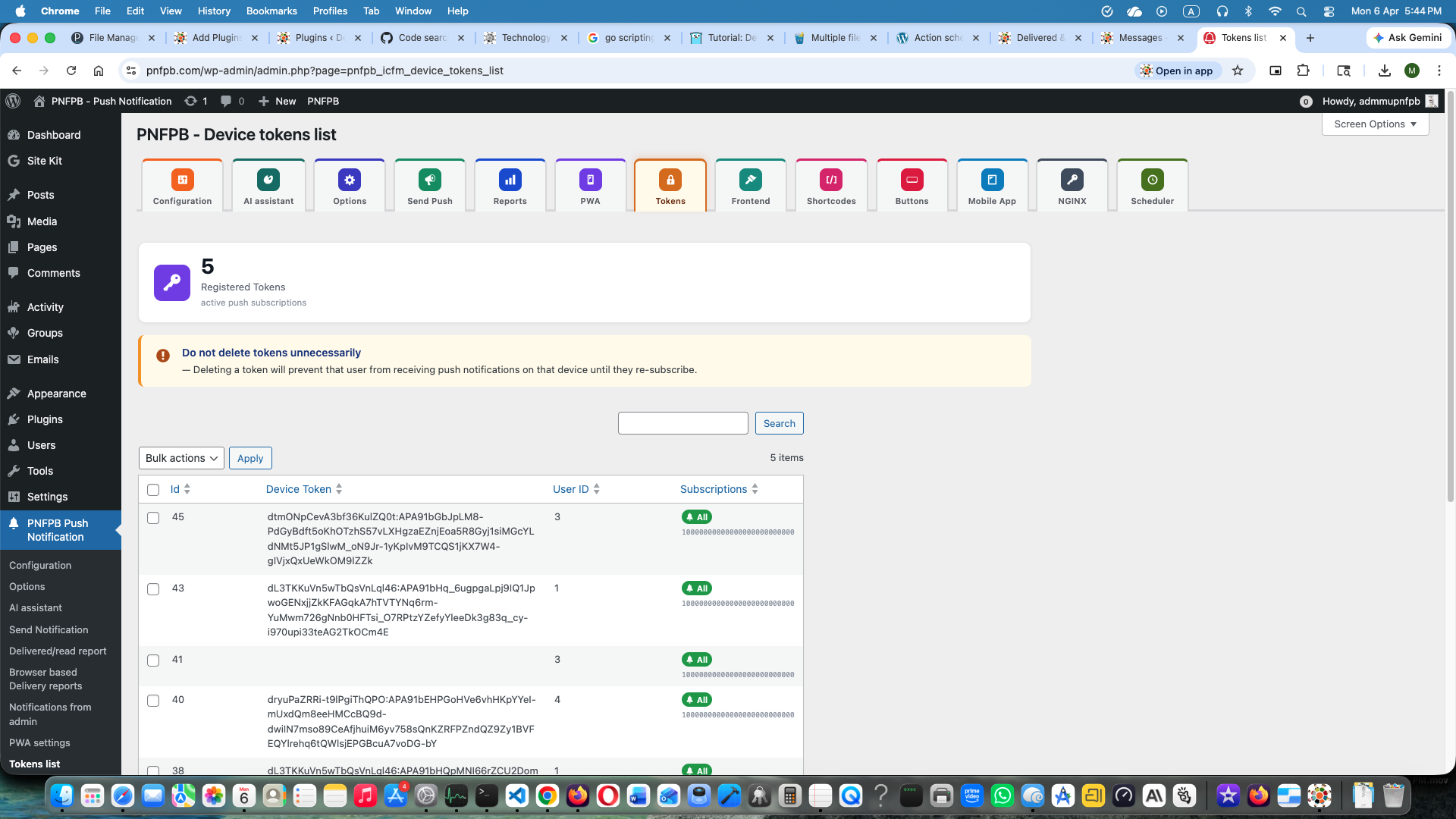Bookmark this page with star icon
Viewport: 1456px width, 819px height.
[1238, 71]
